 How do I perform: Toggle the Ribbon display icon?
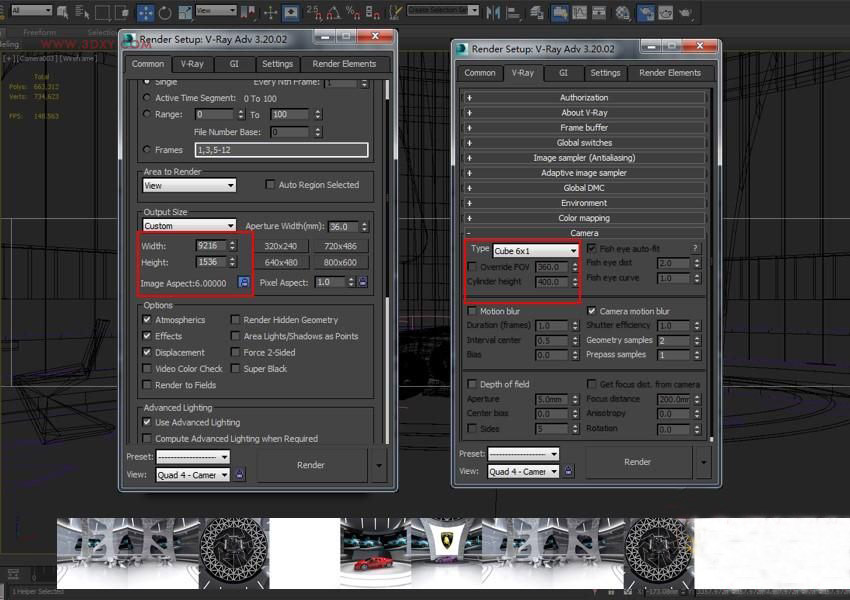pyautogui.click(x=559, y=12)
